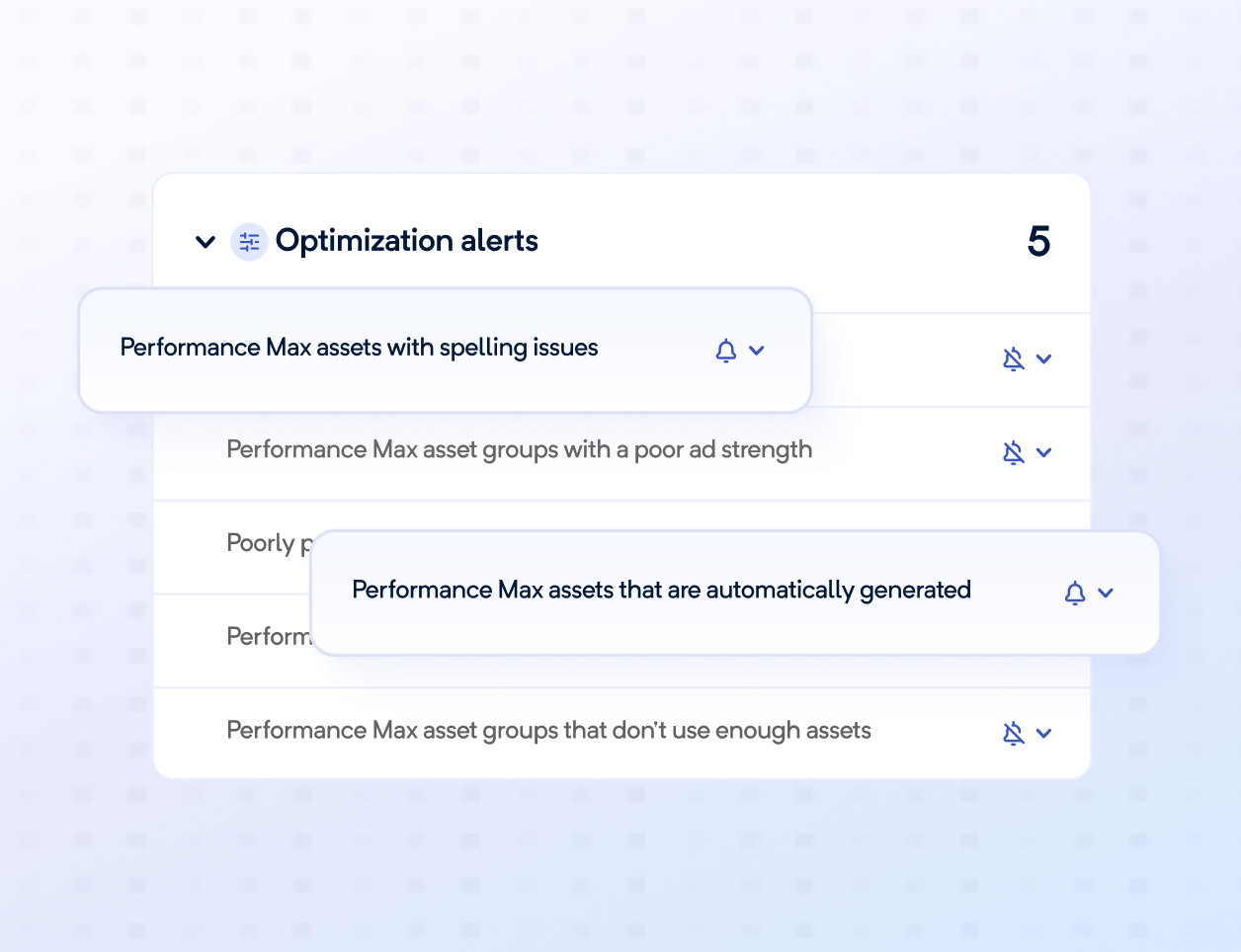Expand the poor ad strength row chevron
Image resolution: width=1241 pixels, height=952 pixels.
pyautogui.click(x=1043, y=453)
